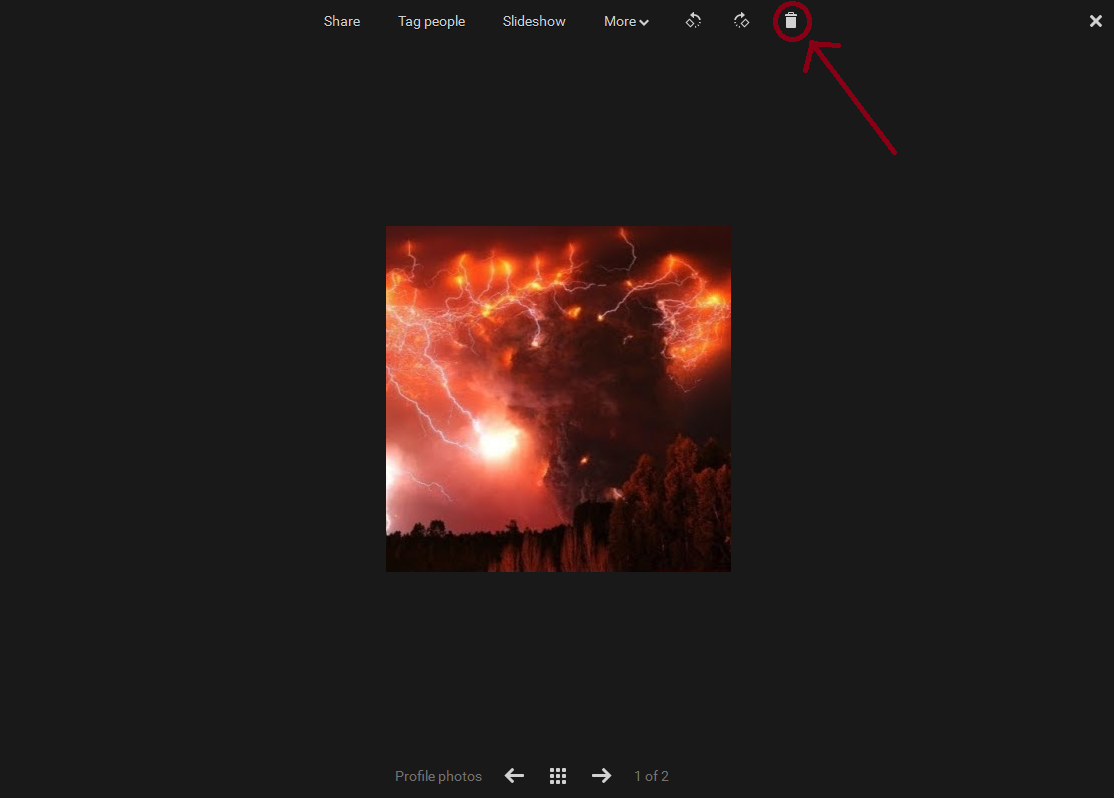The height and width of the screenshot is (798, 1114).
Task: Click the '1 of 2' counter text
Action: coord(651,776)
